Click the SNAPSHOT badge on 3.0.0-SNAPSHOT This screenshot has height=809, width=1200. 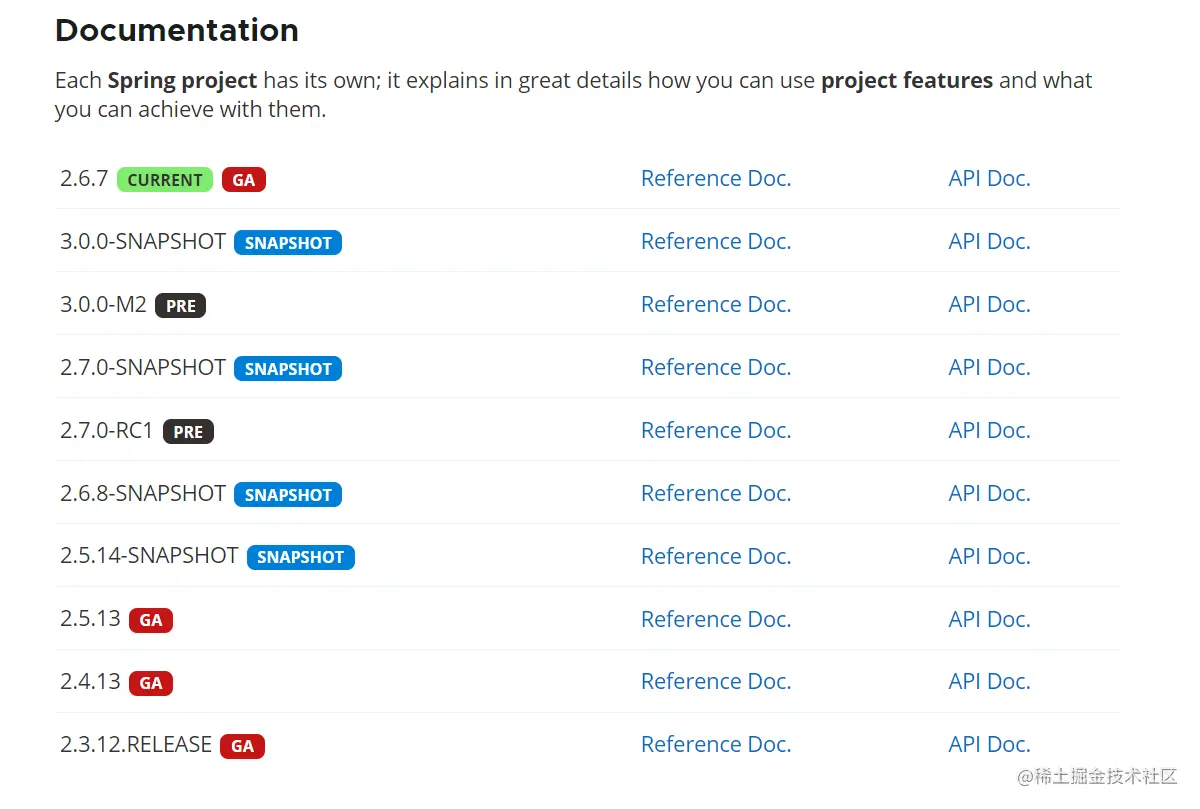[288, 243]
